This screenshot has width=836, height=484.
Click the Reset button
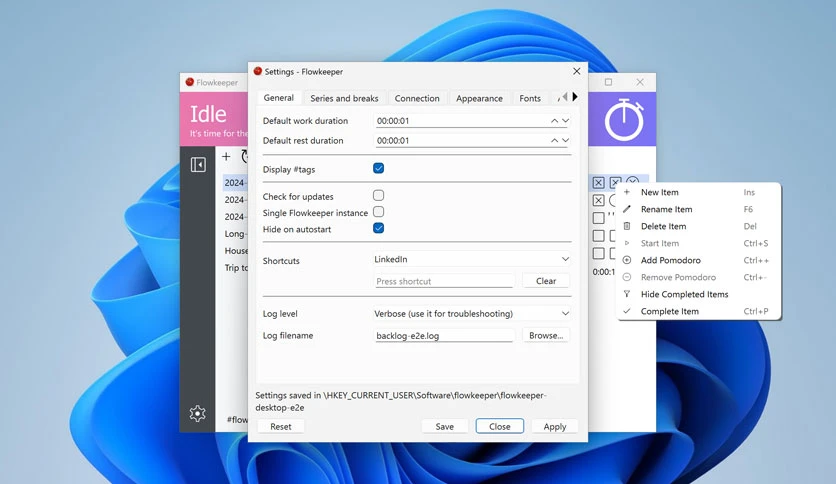click(280, 426)
